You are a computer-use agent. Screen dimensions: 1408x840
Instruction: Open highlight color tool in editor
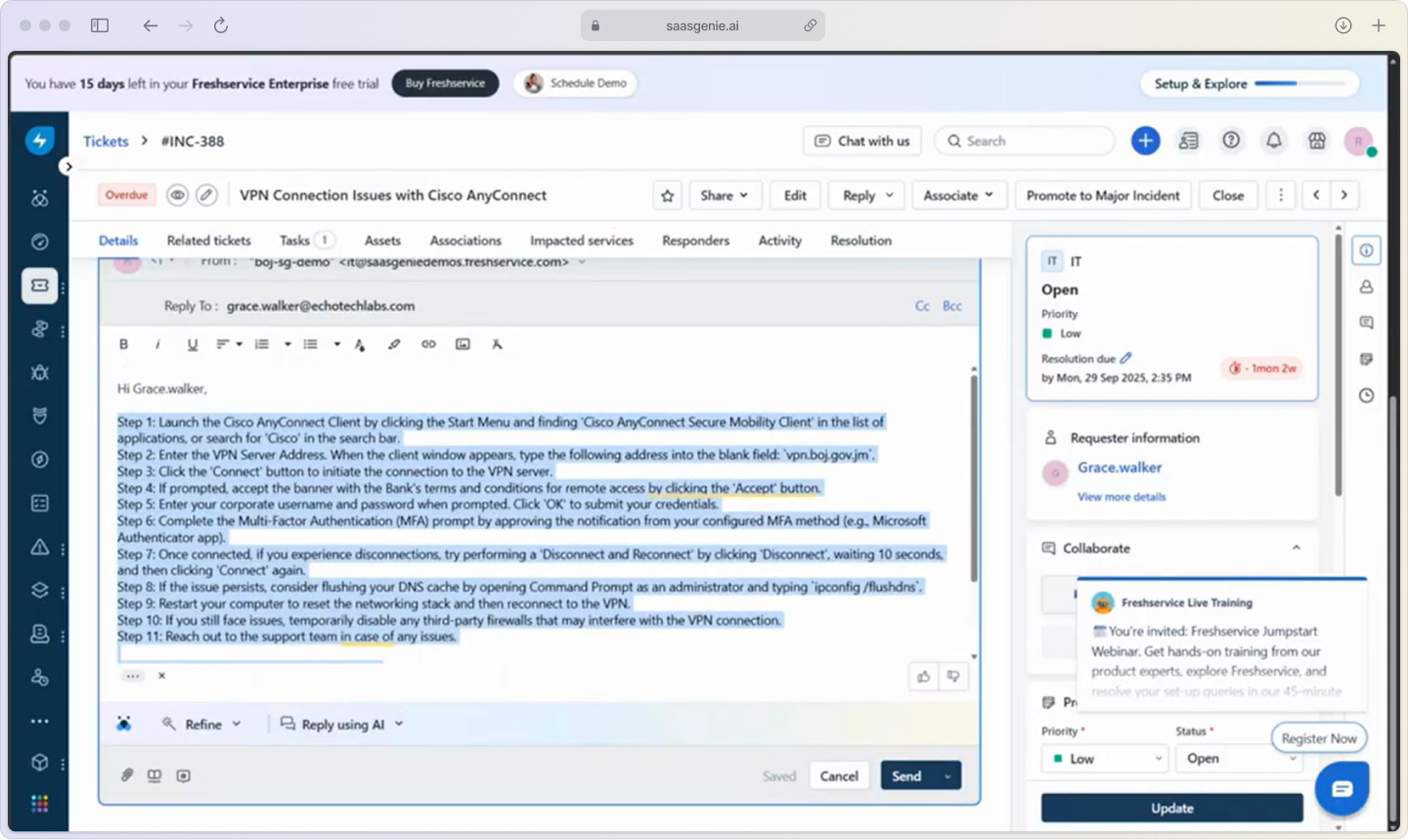pos(394,344)
